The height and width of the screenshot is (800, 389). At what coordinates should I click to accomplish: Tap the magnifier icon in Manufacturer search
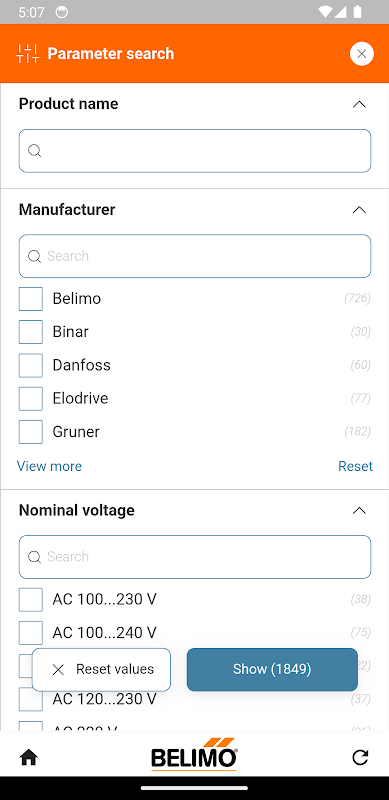click(34, 256)
